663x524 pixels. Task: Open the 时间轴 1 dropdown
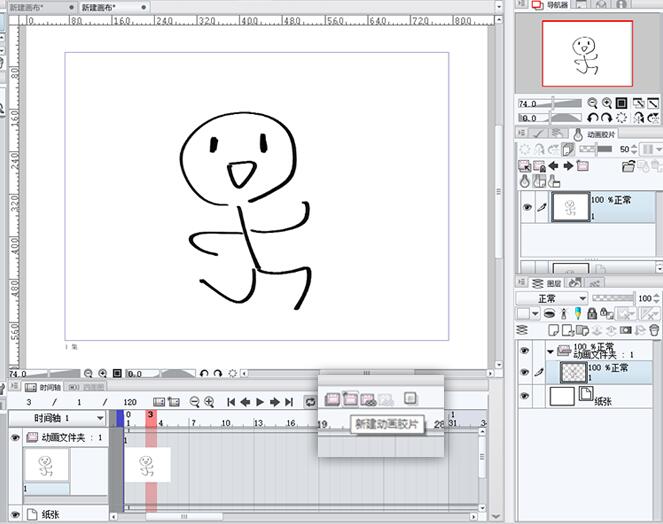tap(100, 418)
